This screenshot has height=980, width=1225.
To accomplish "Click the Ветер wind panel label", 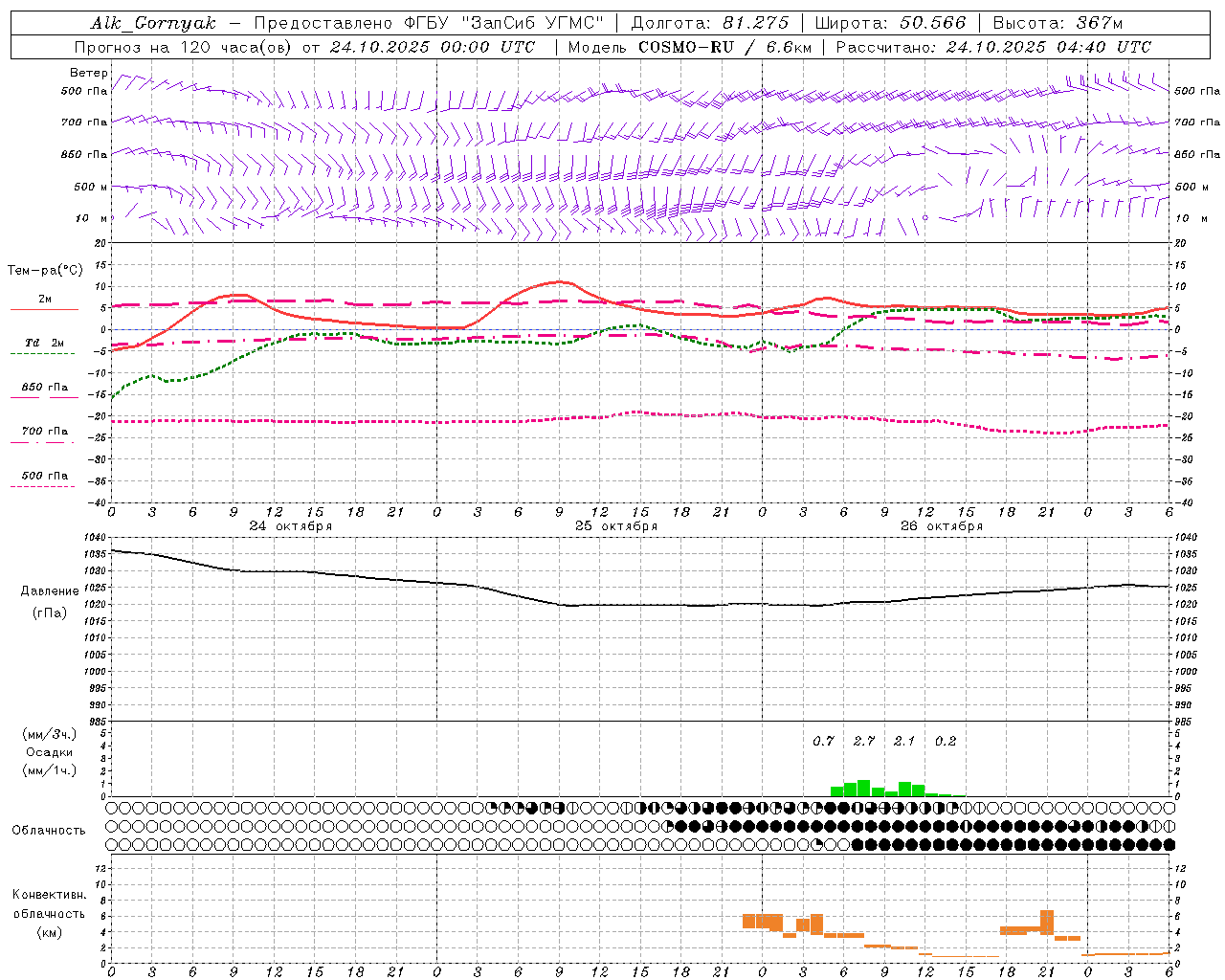I will point(88,73).
